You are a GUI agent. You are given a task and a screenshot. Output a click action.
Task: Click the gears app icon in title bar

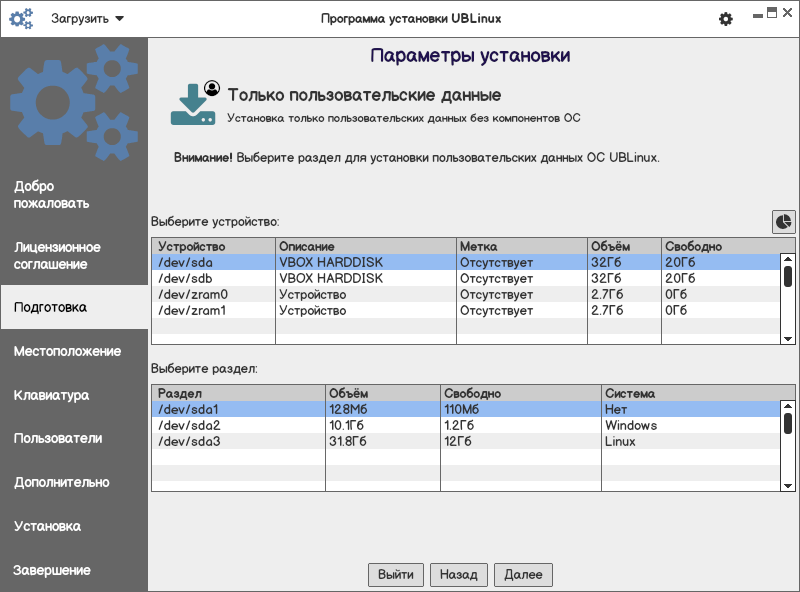coord(21,19)
